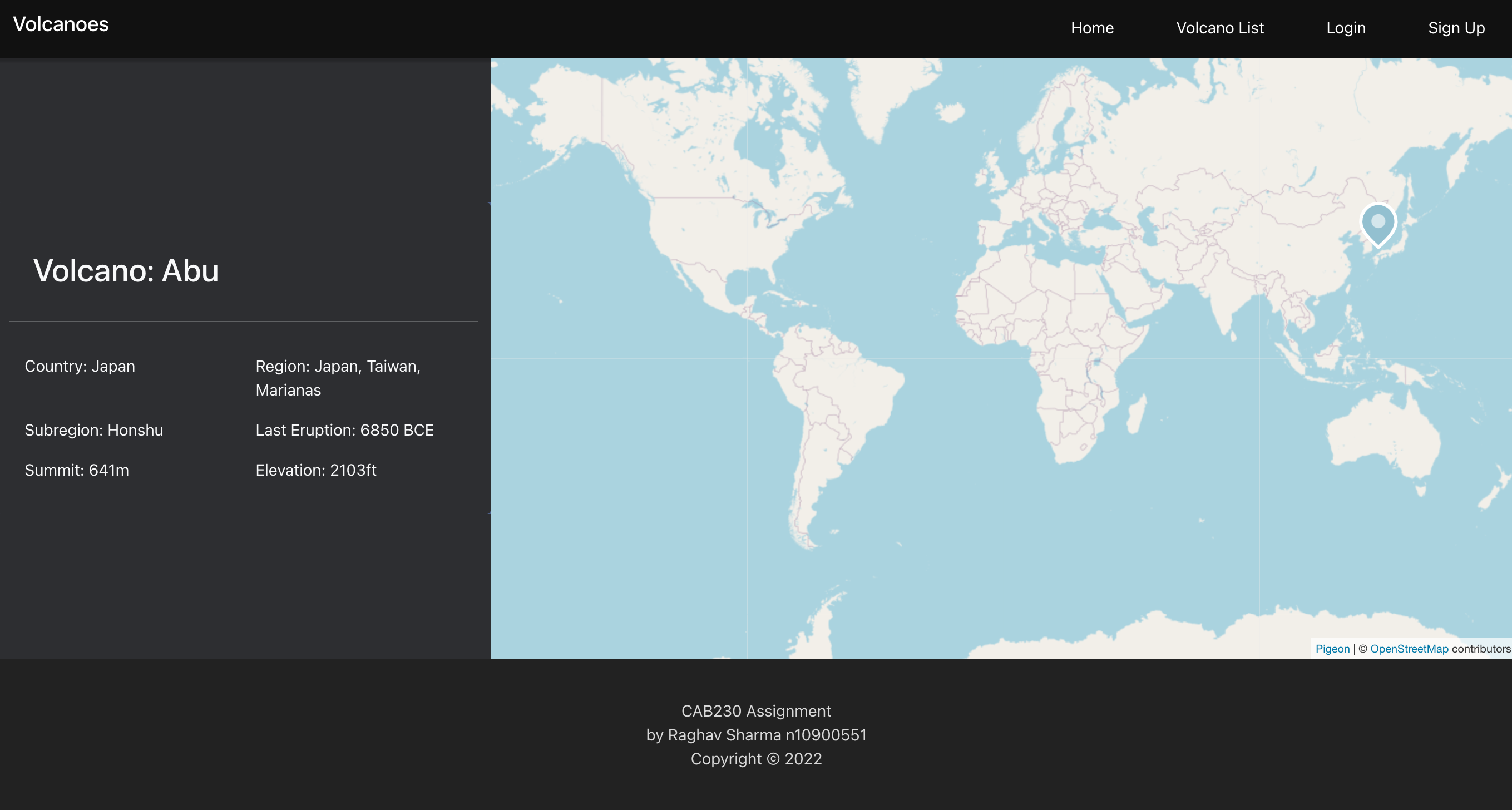Click the 'Subregion: Honshu' text
Screen dimensions: 1512x810
tap(94, 430)
